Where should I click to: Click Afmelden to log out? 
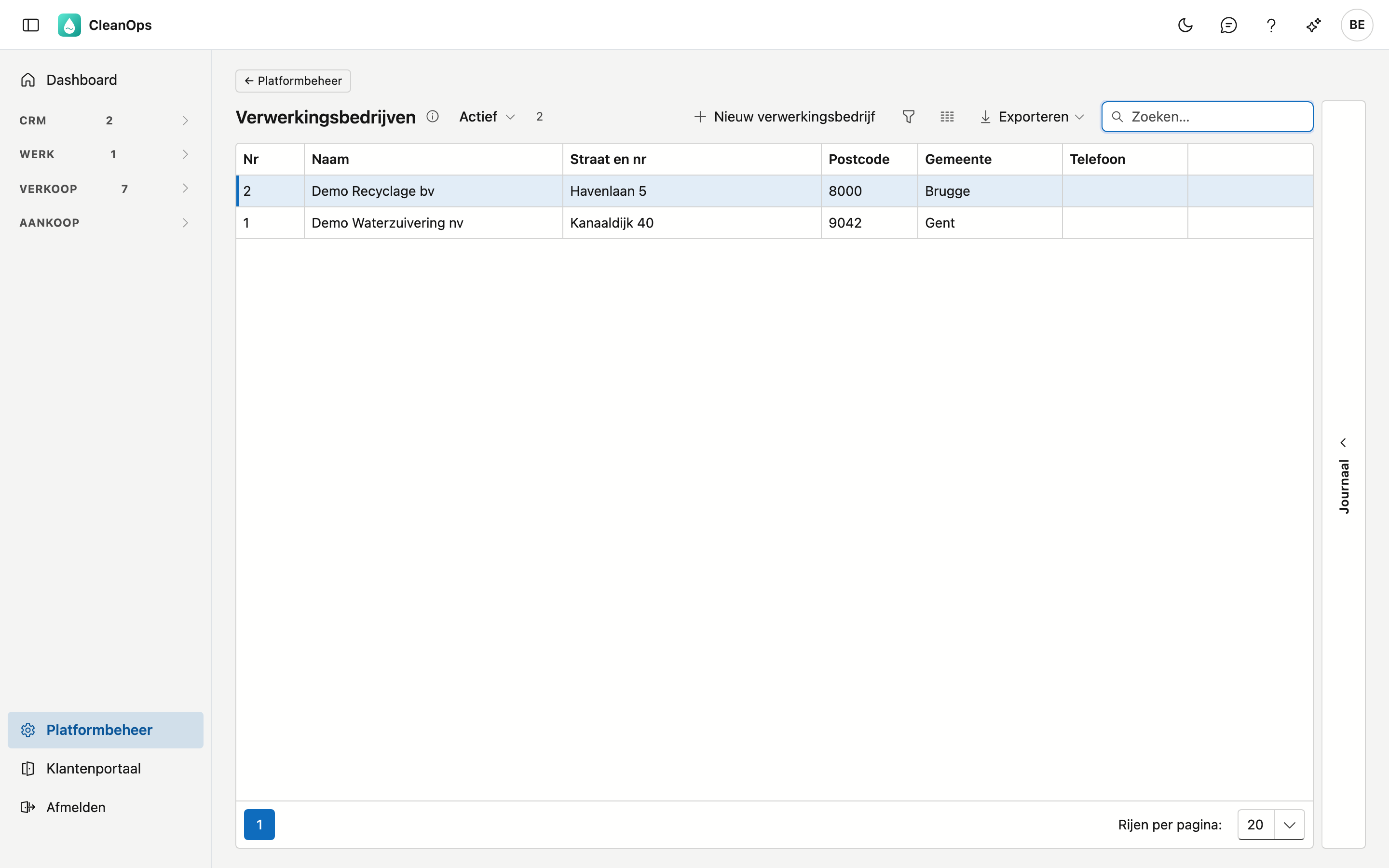pyautogui.click(x=106, y=807)
